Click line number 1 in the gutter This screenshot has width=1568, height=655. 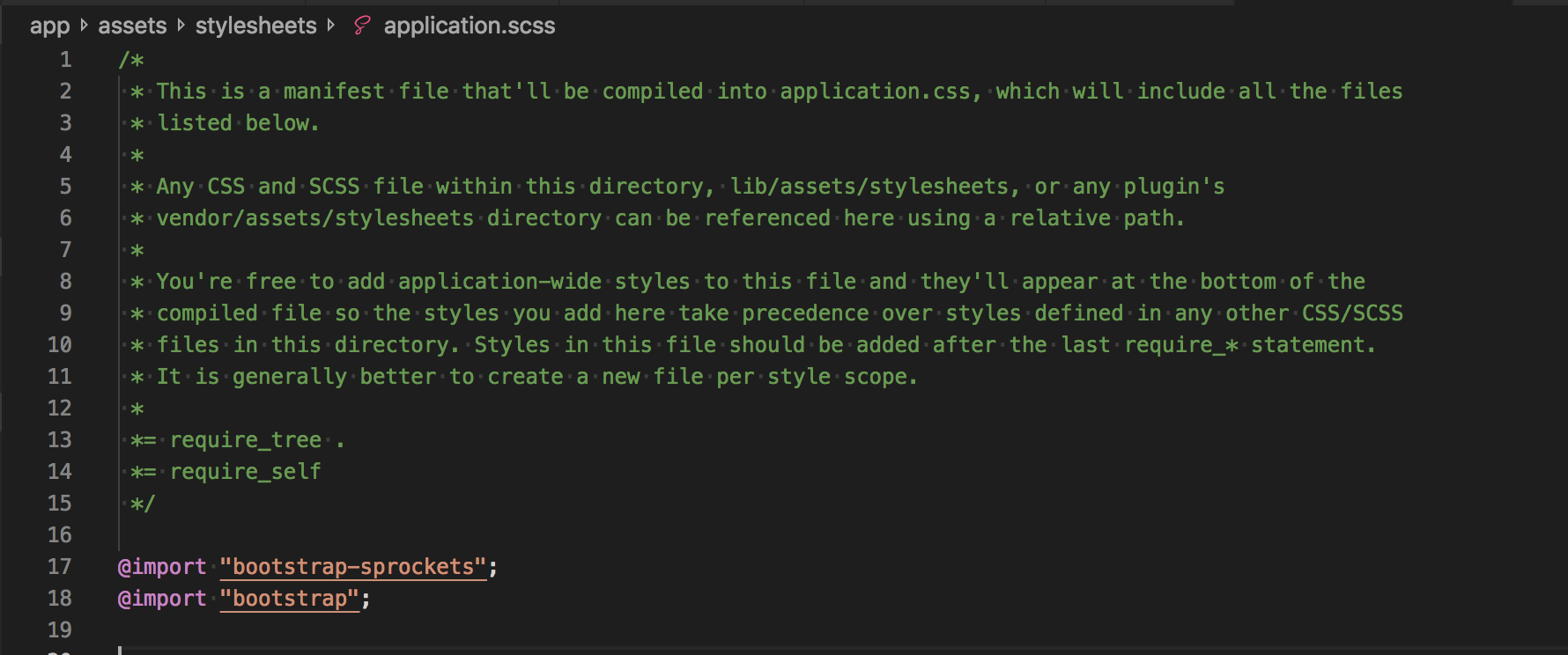point(65,60)
